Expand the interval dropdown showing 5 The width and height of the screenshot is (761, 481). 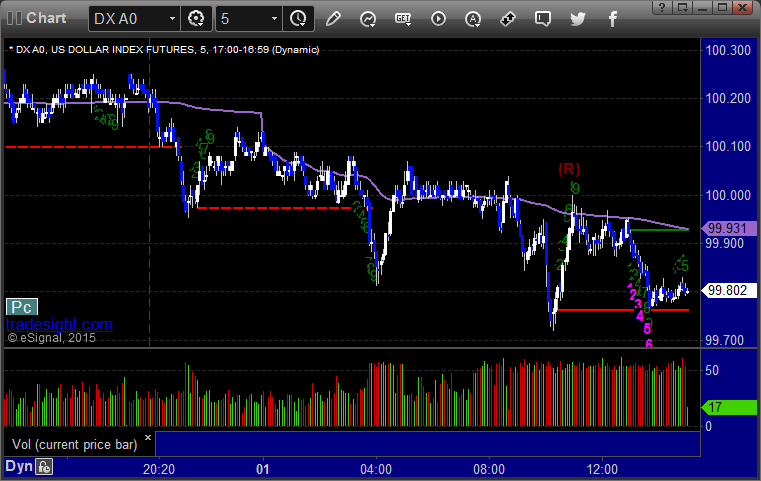[x=249, y=19]
